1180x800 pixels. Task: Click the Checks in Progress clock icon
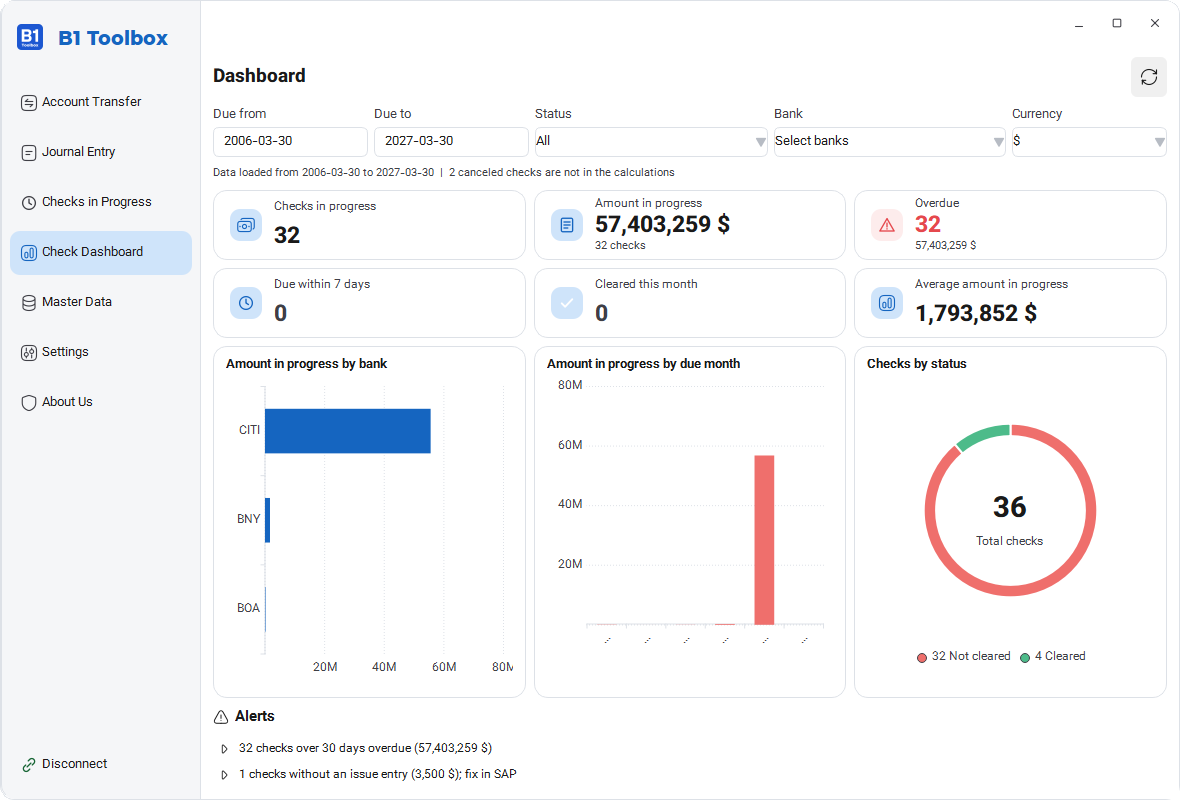coord(29,202)
